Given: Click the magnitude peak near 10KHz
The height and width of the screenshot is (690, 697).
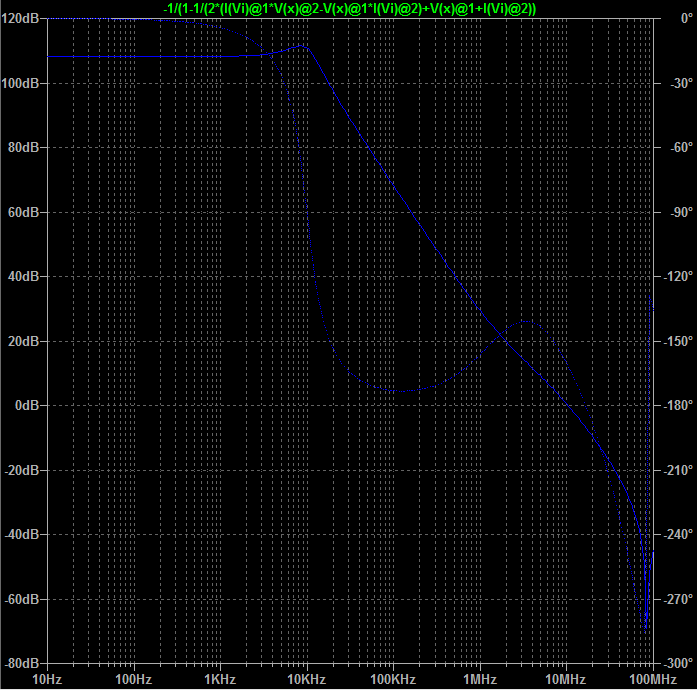Looking at the screenshot, I should coord(301,45).
